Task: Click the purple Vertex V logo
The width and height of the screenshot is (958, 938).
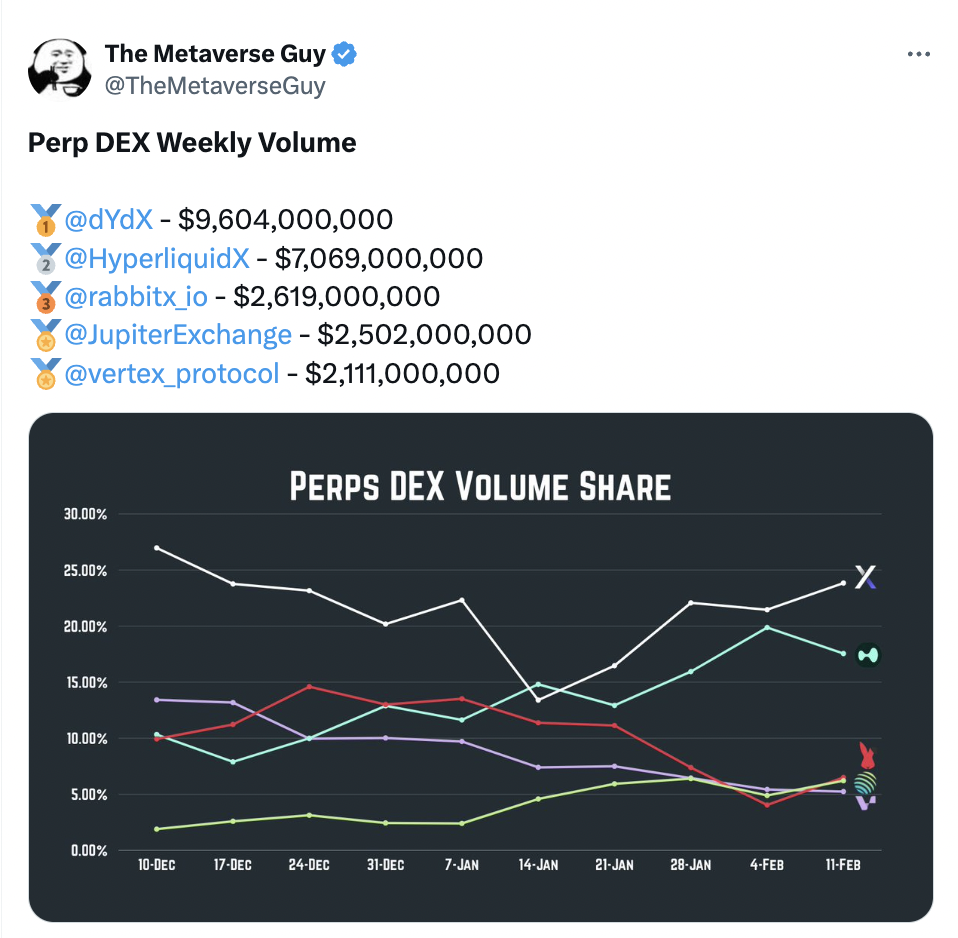Action: pos(866,803)
